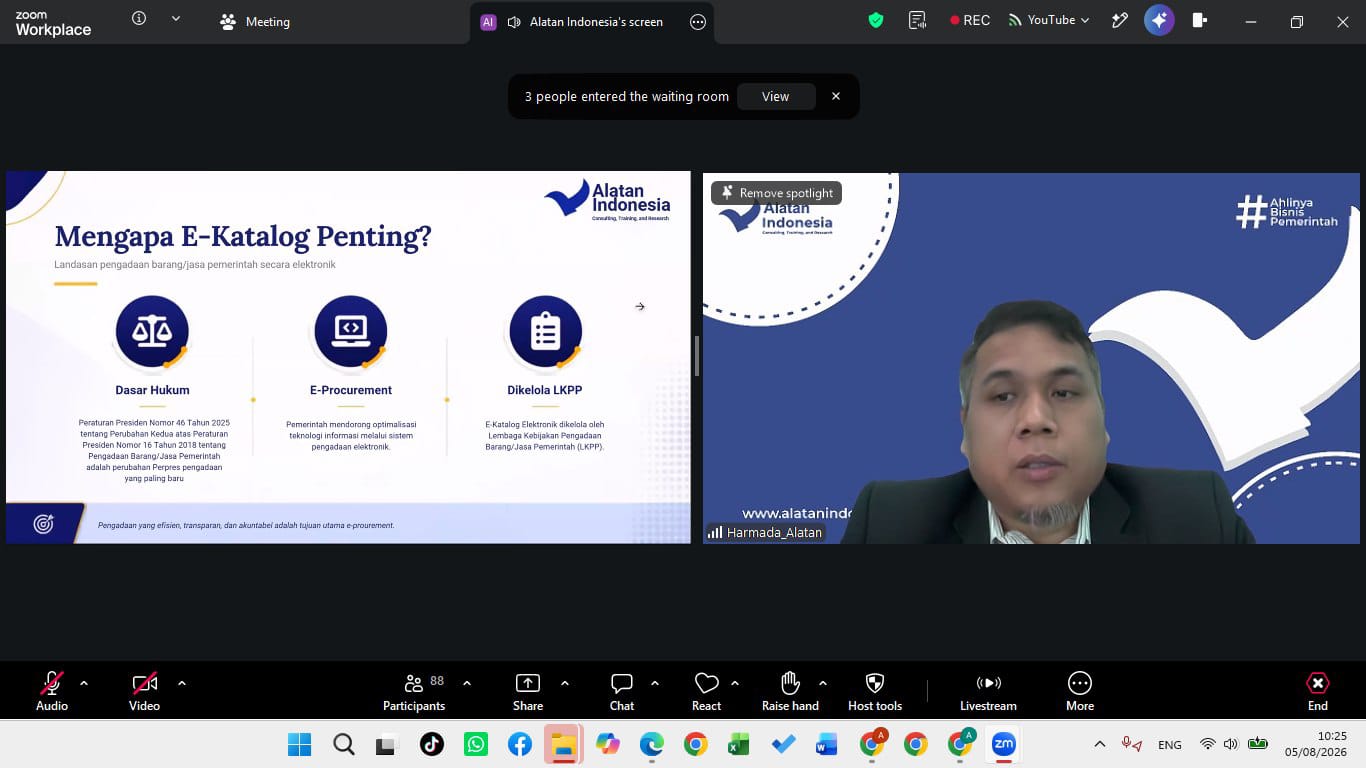Viewport: 1366px width, 768px height.
Task: Click the green encryption shield icon
Action: click(876, 20)
